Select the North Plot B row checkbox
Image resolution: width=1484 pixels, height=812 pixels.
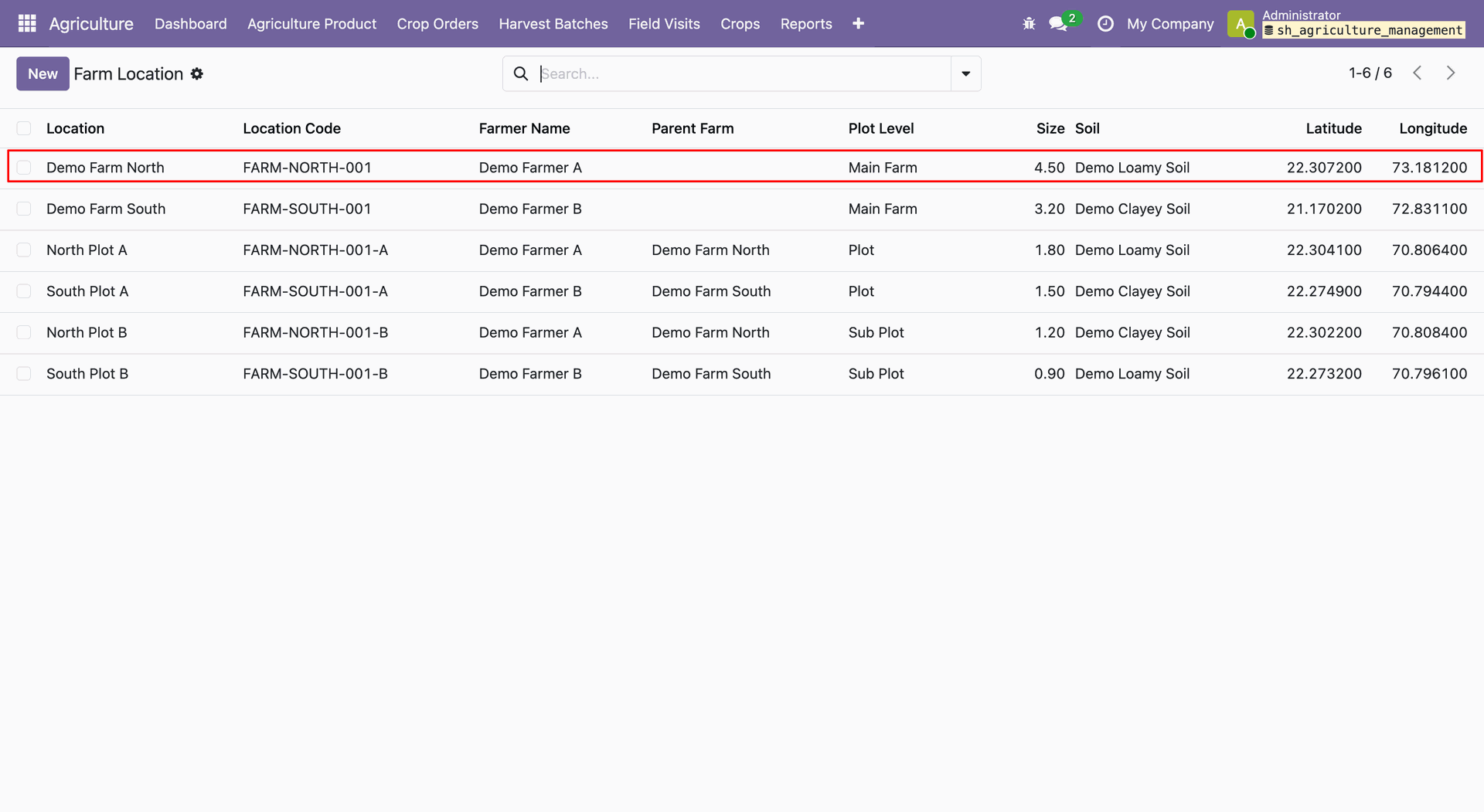point(24,332)
